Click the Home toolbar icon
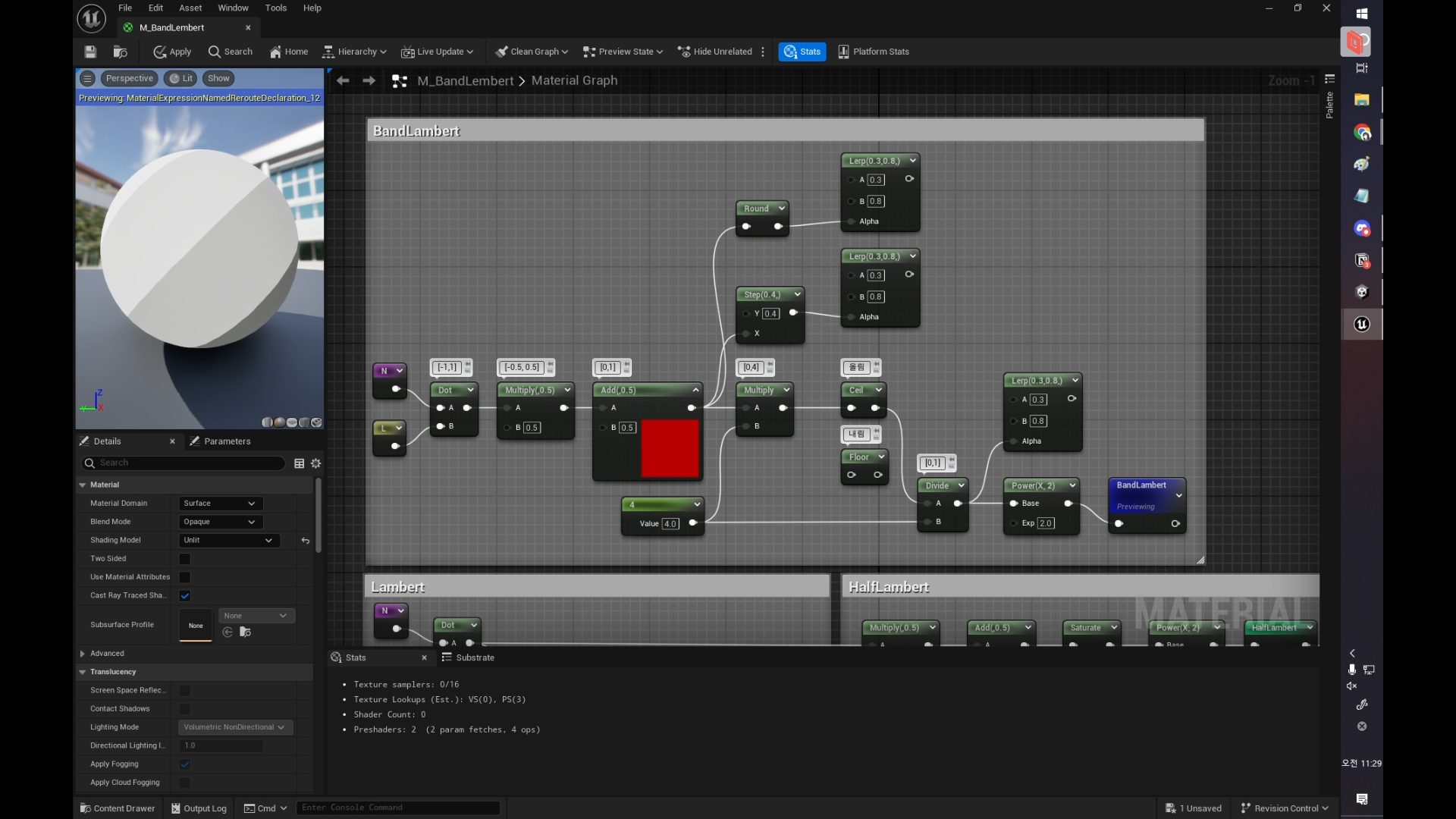The height and width of the screenshot is (819, 1456). [289, 52]
